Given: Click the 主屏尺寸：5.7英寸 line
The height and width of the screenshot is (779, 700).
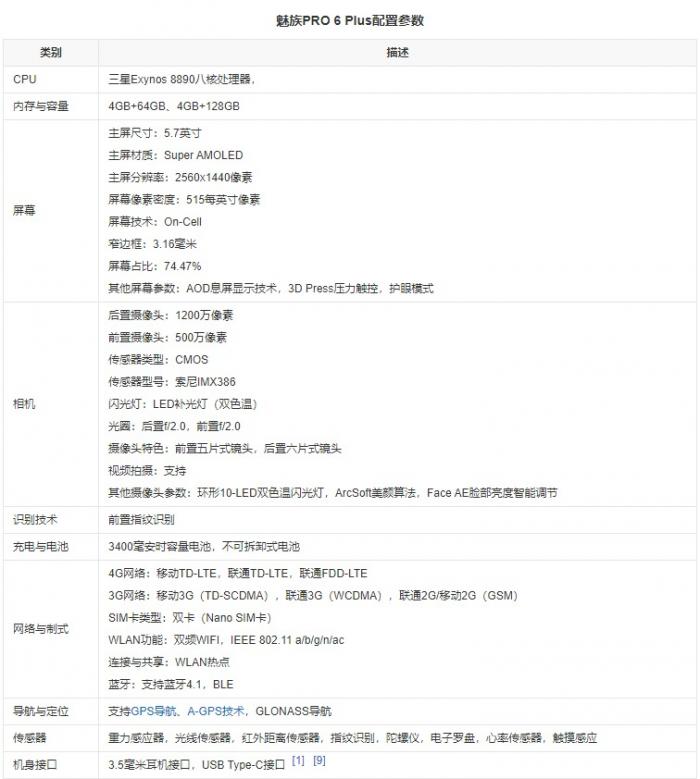Looking at the screenshot, I should (155, 133).
